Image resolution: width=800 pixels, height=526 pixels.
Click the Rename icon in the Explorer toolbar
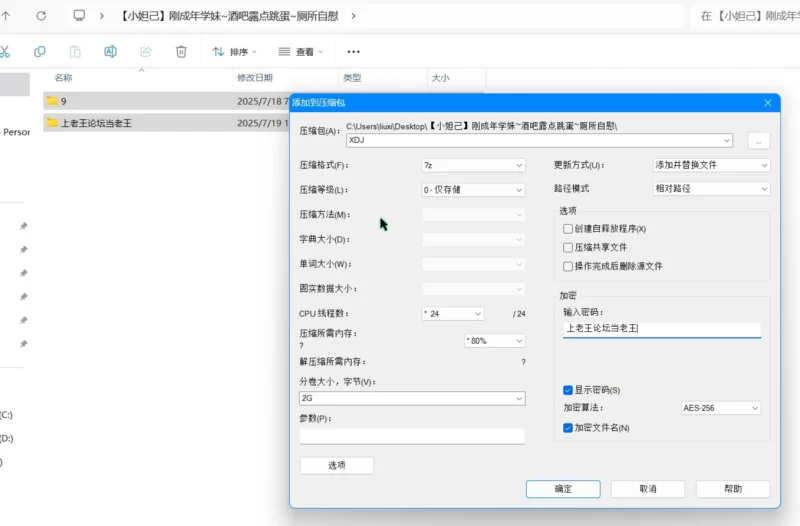click(x=110, y=52)
